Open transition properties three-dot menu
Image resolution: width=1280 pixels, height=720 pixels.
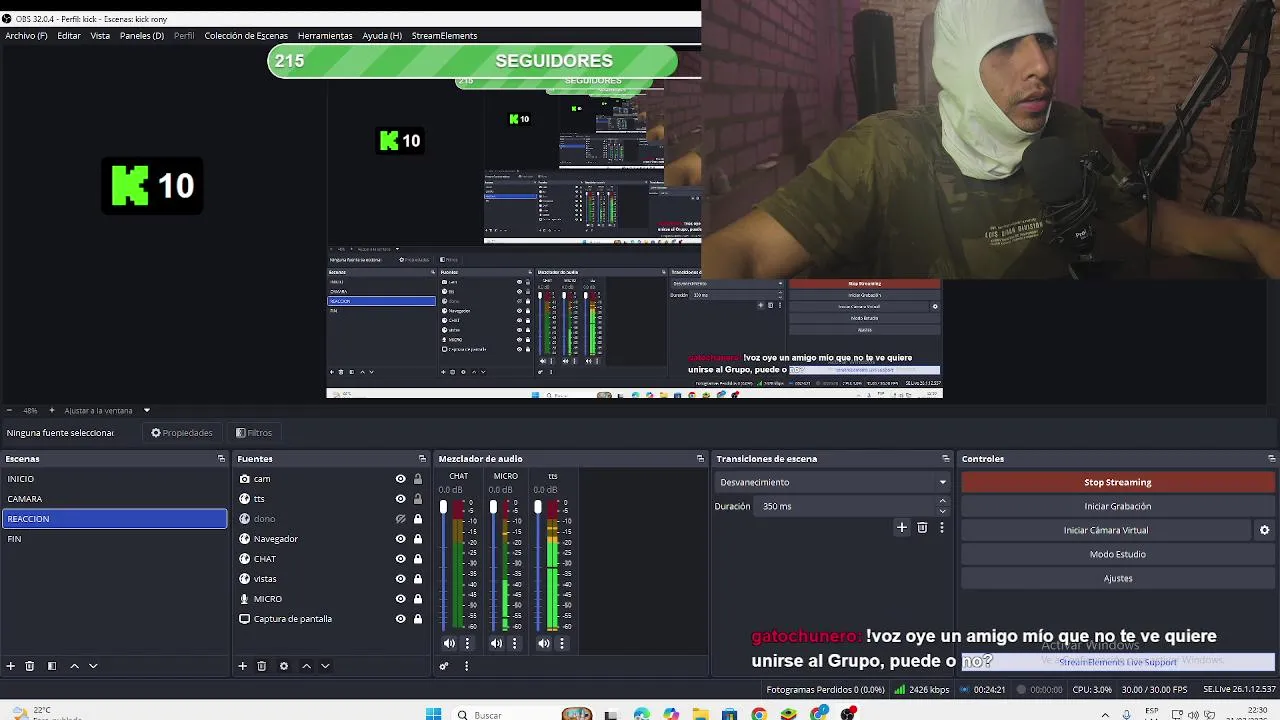coord(941,528)
